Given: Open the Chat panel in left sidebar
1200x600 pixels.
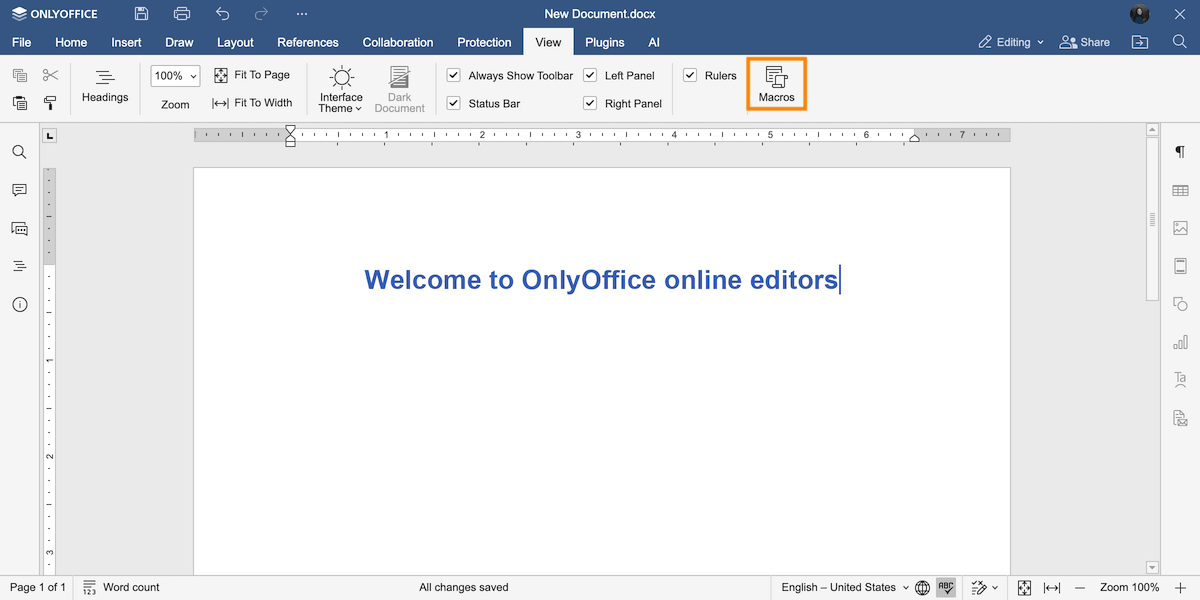Looking at the screenshot, I should [x=19, y=228].
